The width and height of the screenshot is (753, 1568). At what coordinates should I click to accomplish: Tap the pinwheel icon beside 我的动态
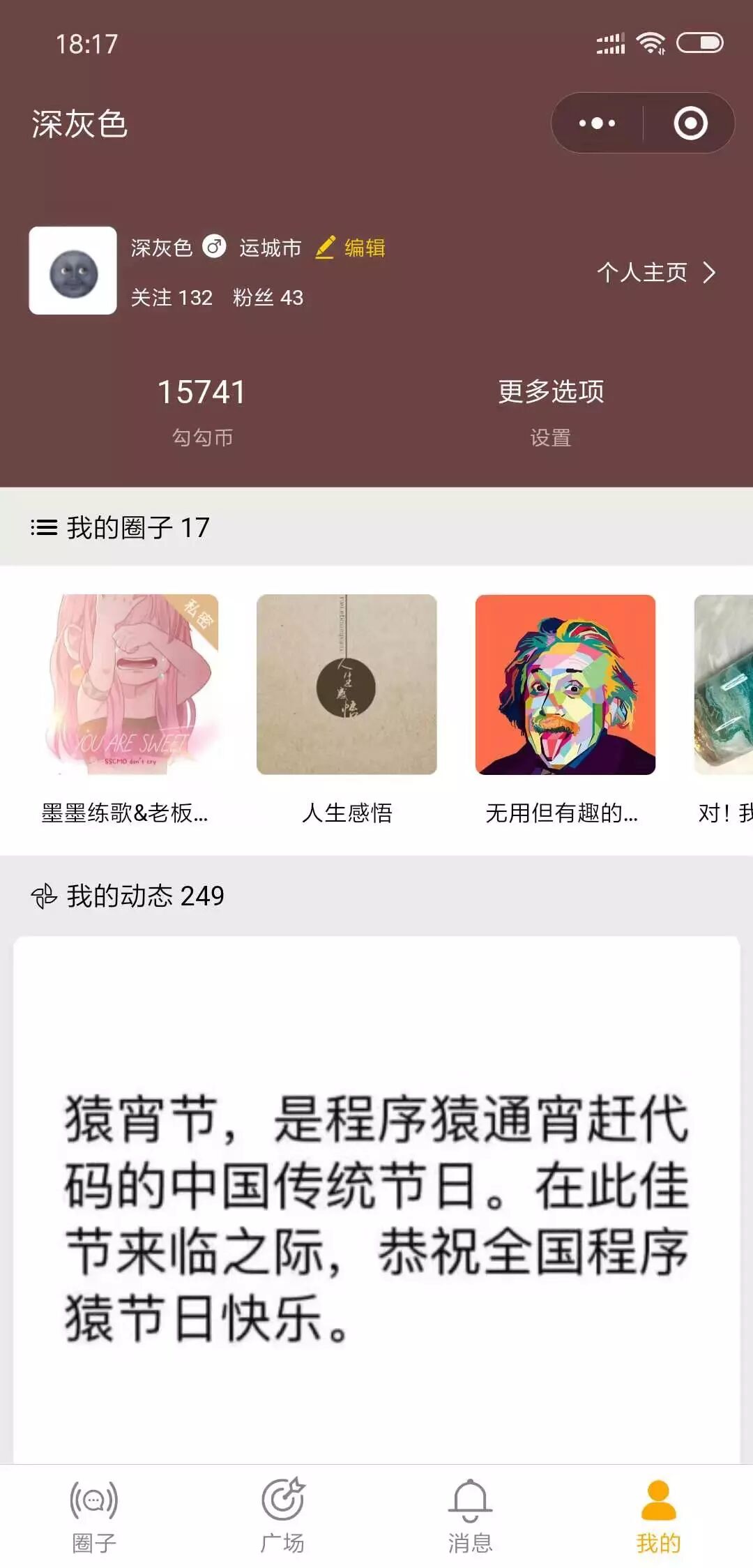click(44, 896)
